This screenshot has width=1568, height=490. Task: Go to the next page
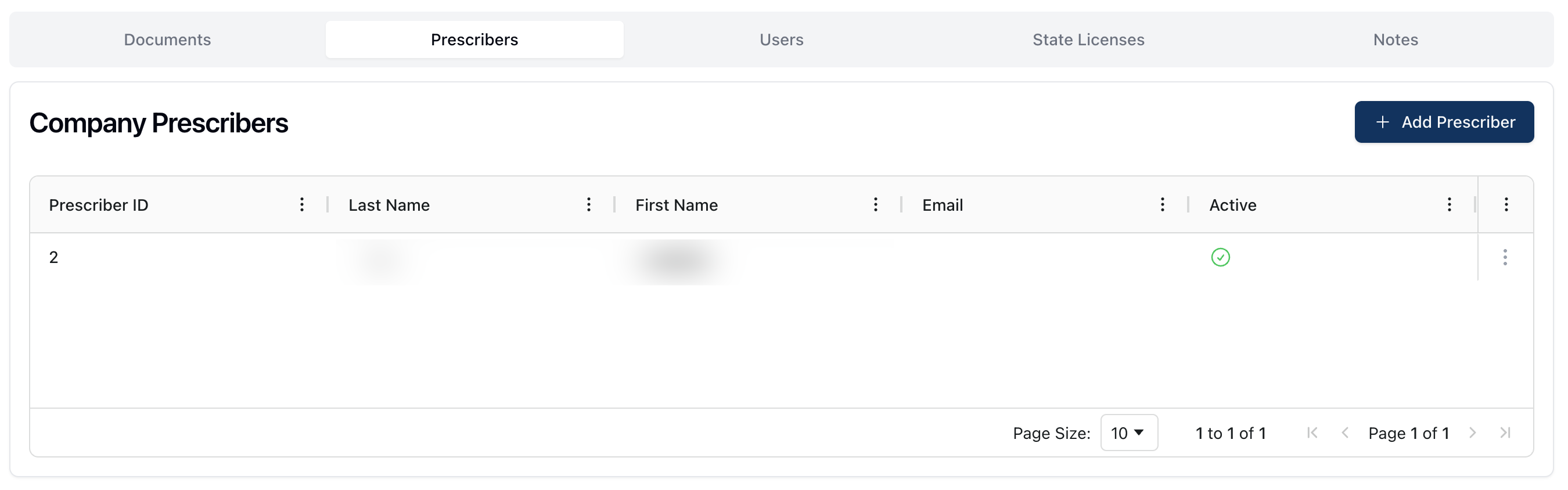1472,433
